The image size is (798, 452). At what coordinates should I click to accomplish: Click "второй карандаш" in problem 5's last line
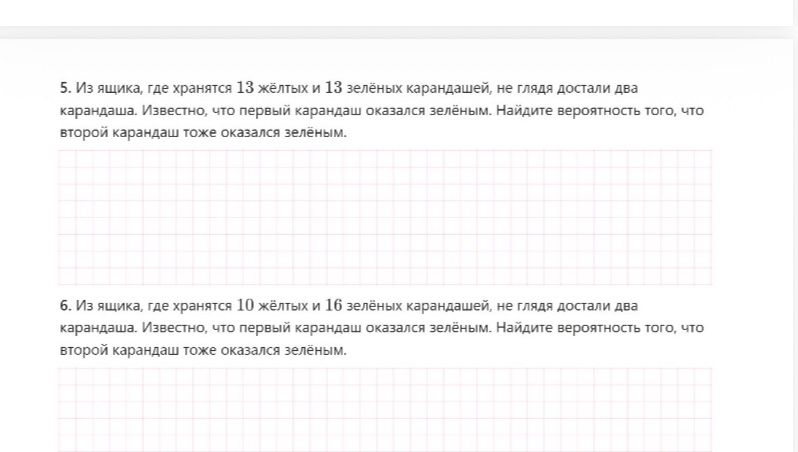point(120,133)
